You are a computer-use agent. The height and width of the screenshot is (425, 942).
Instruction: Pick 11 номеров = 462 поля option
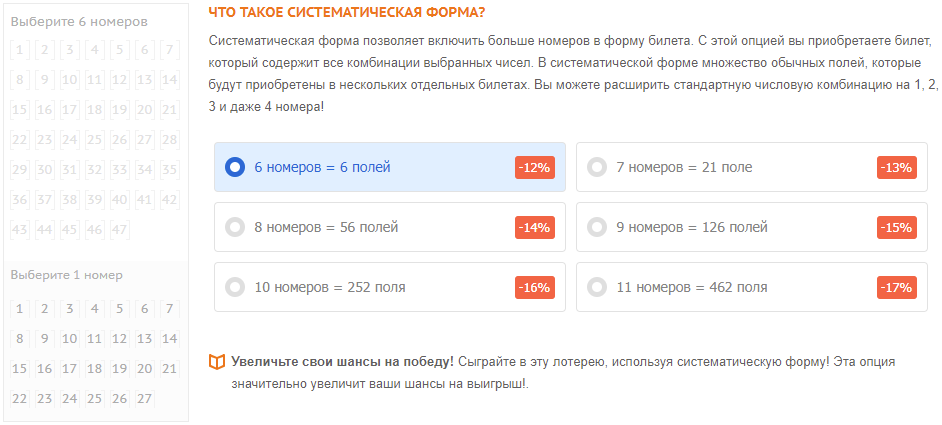[752, 287]
